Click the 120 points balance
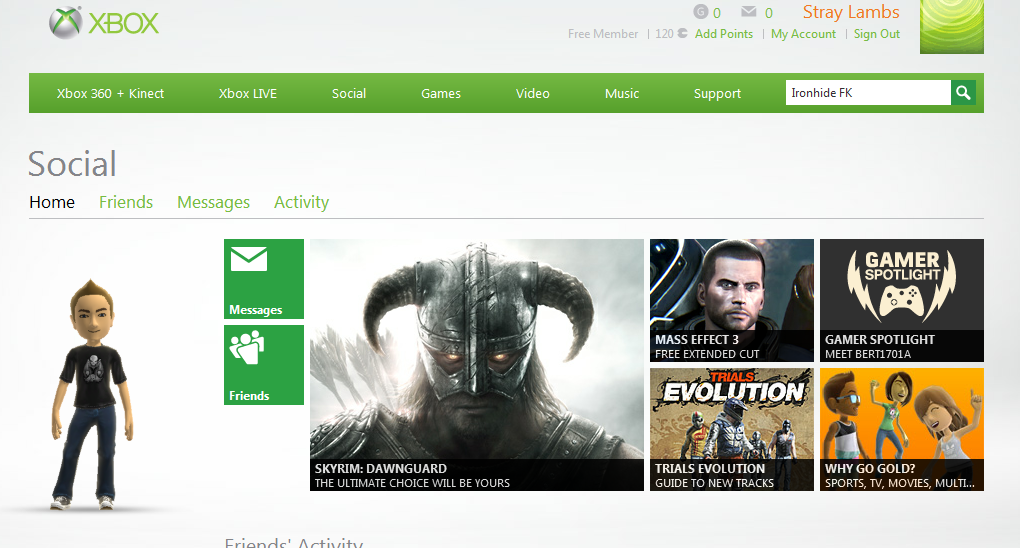1020x548 pixels. tap(664, 34)
